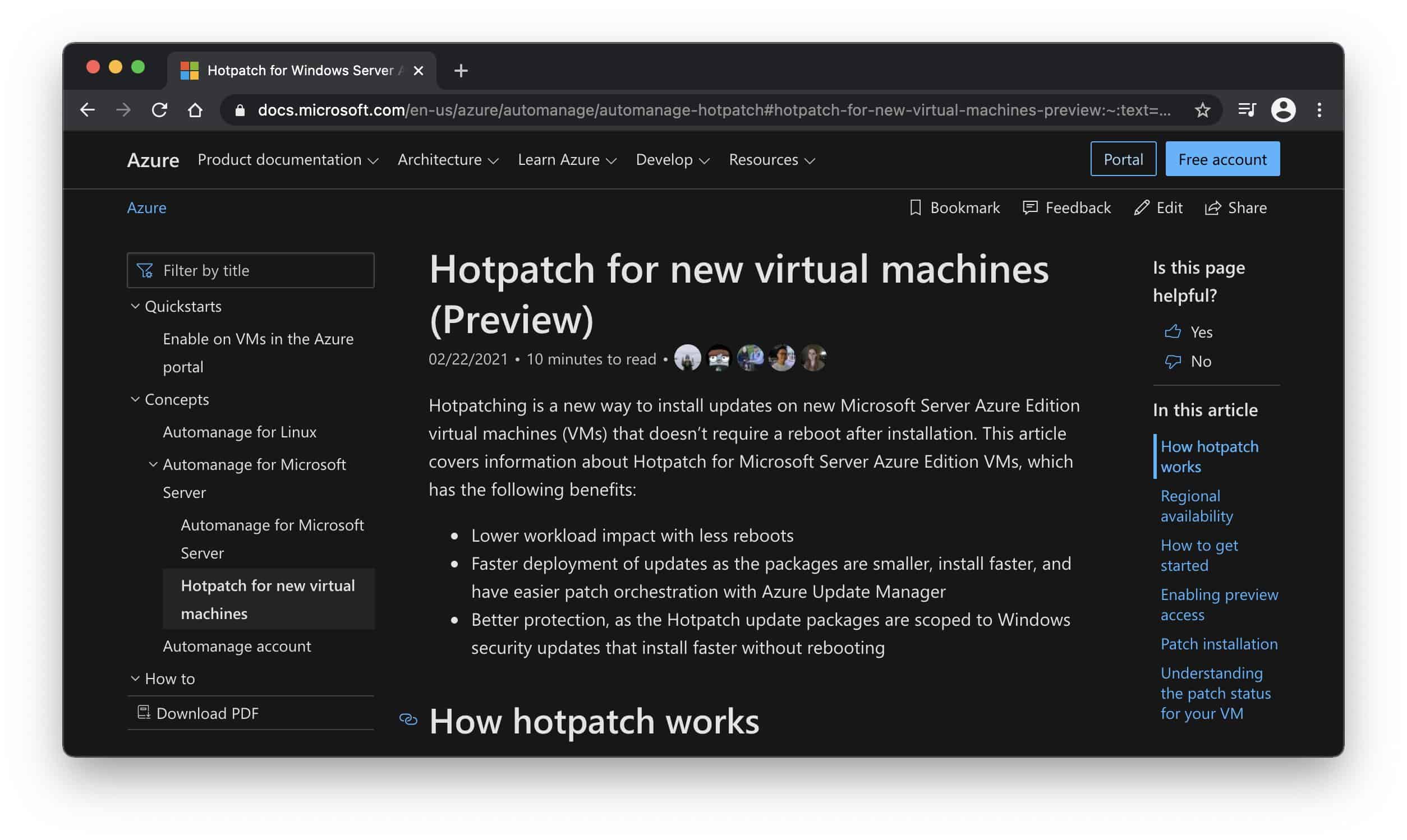Click the thumbs-down No rating
The height and width of the screenshot is (840, 1407).
coord(1187,361)
